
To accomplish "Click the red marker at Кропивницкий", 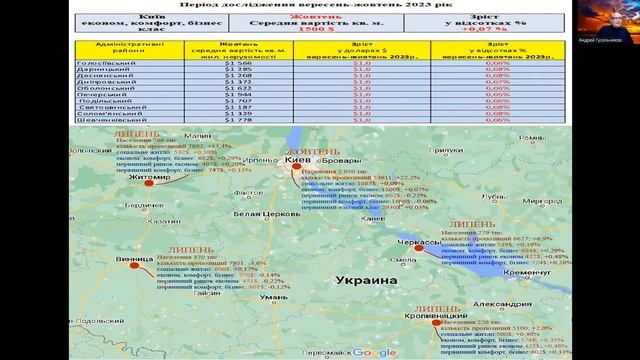I will click(436, 322).
